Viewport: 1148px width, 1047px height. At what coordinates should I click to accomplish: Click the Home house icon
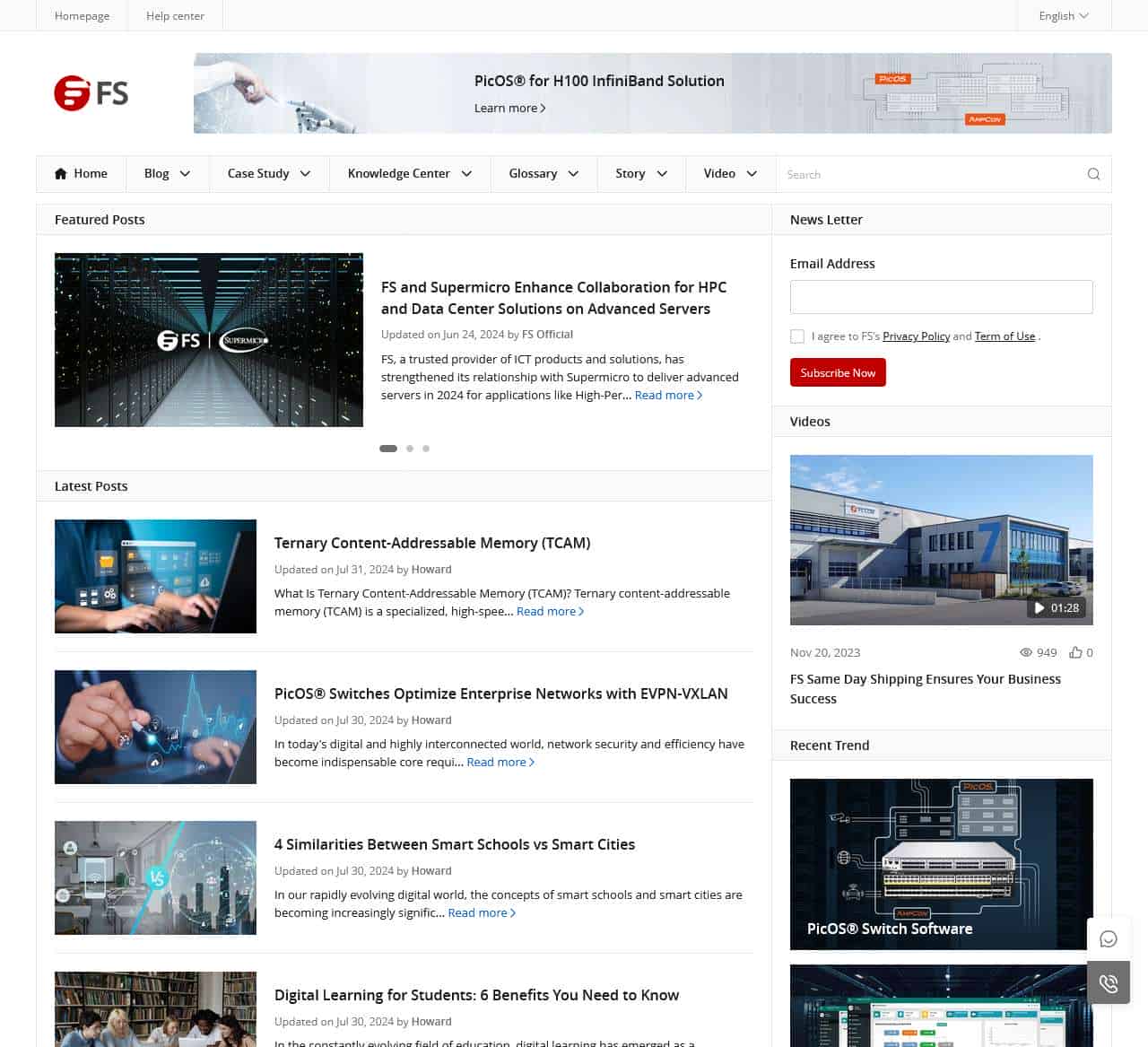pyautogui.click(x=61, y=174)
